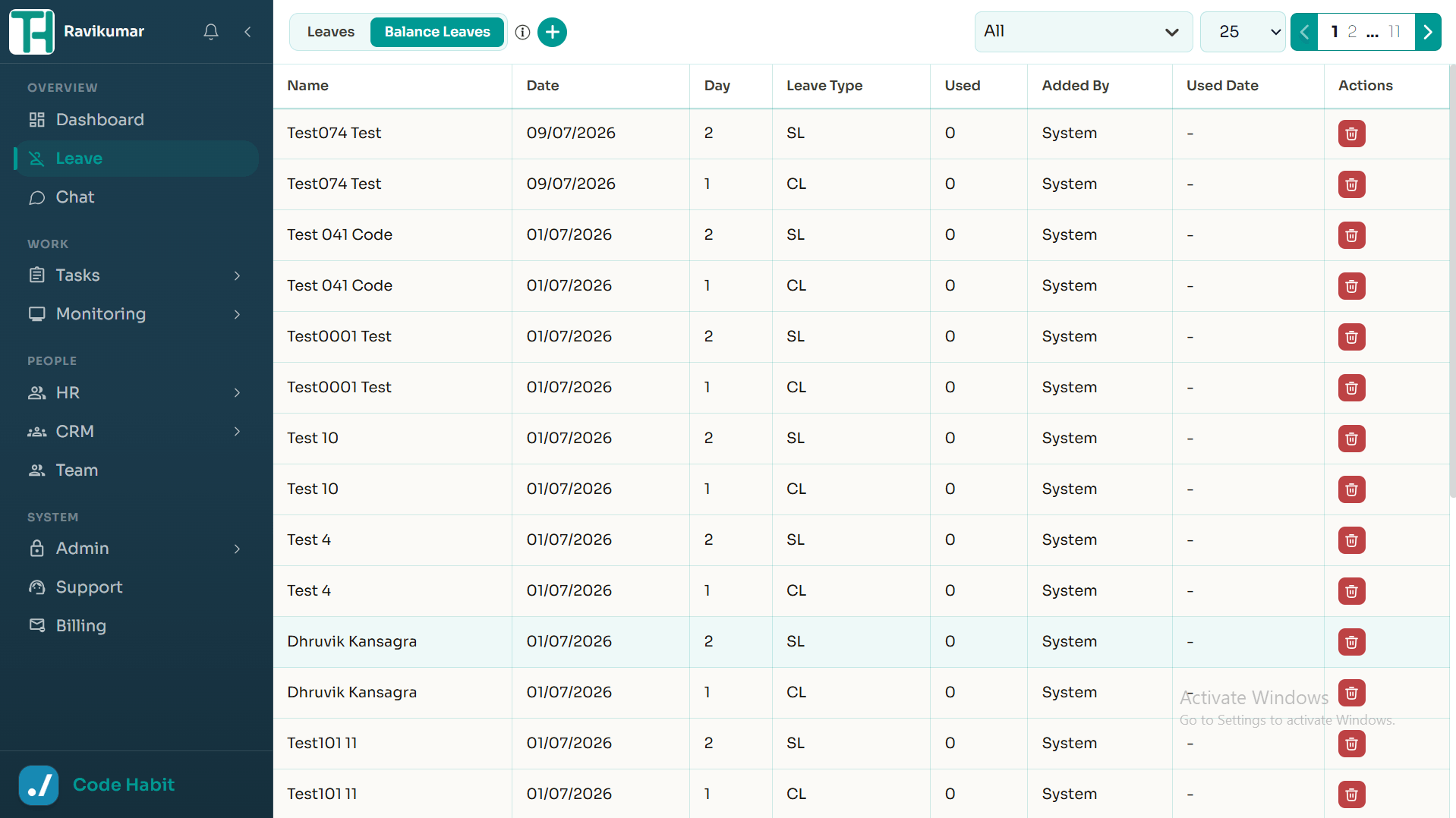1456x818 pixels.
Task: Delete the Dhruvik Kansagra CL row
Action: point(1351,693)
